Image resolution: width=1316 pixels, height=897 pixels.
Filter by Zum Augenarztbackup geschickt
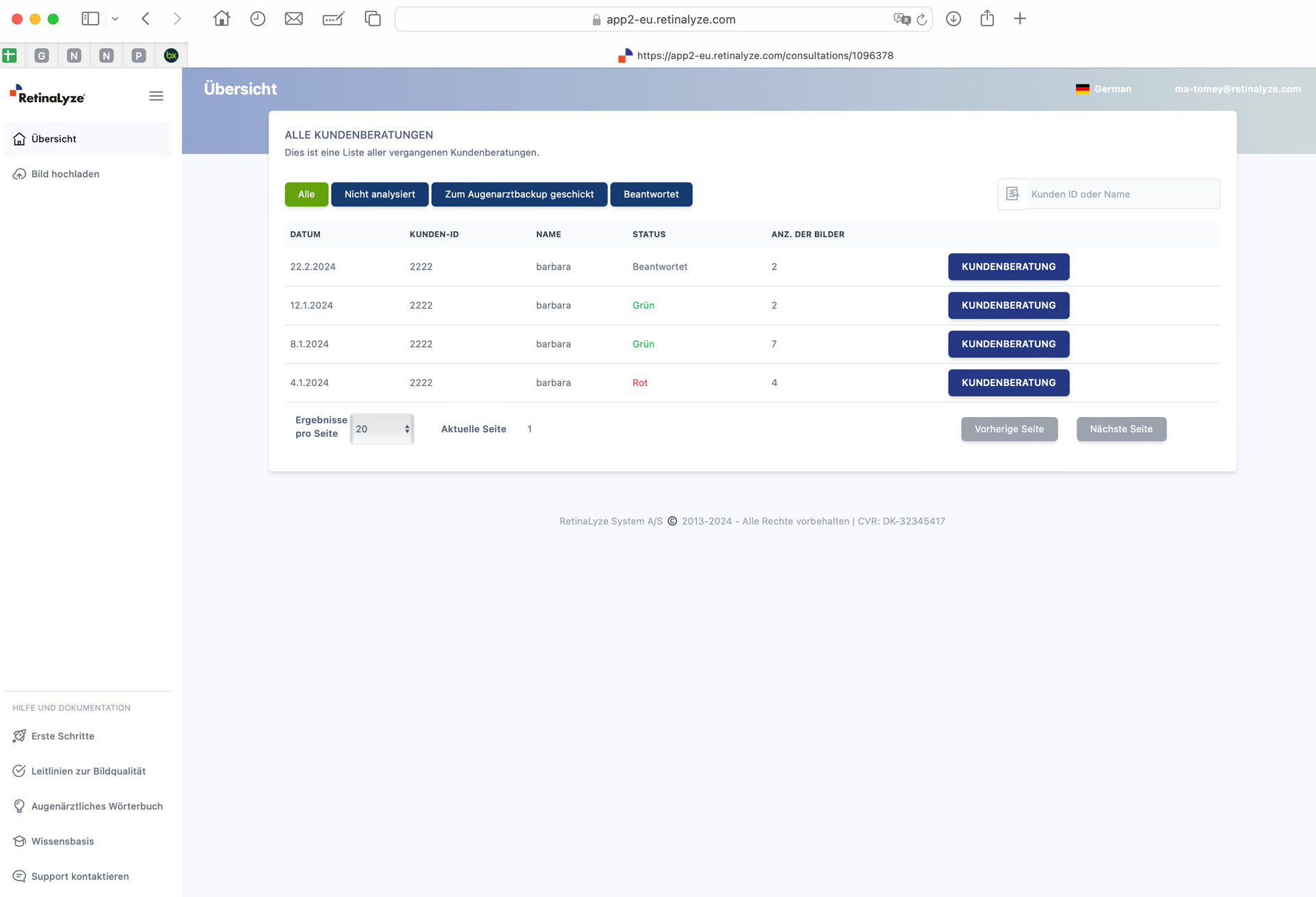[x=519, y=194]
